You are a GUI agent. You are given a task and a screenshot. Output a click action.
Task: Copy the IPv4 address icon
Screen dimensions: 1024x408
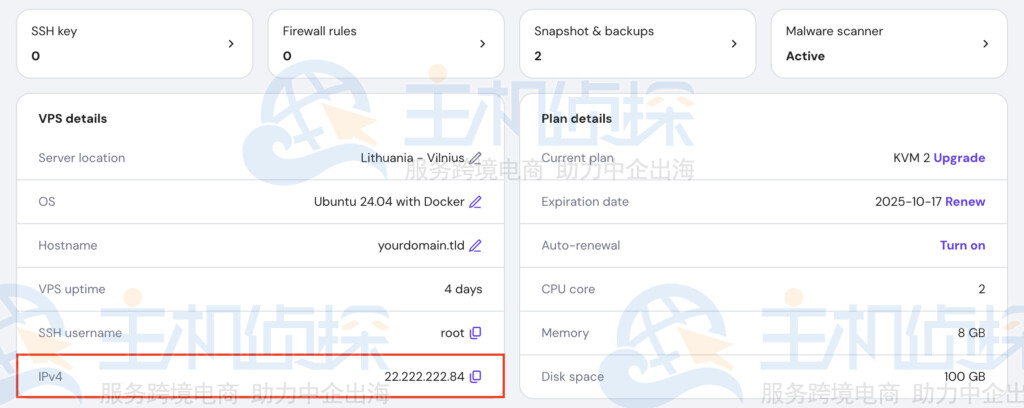click(x=476, y=377)
